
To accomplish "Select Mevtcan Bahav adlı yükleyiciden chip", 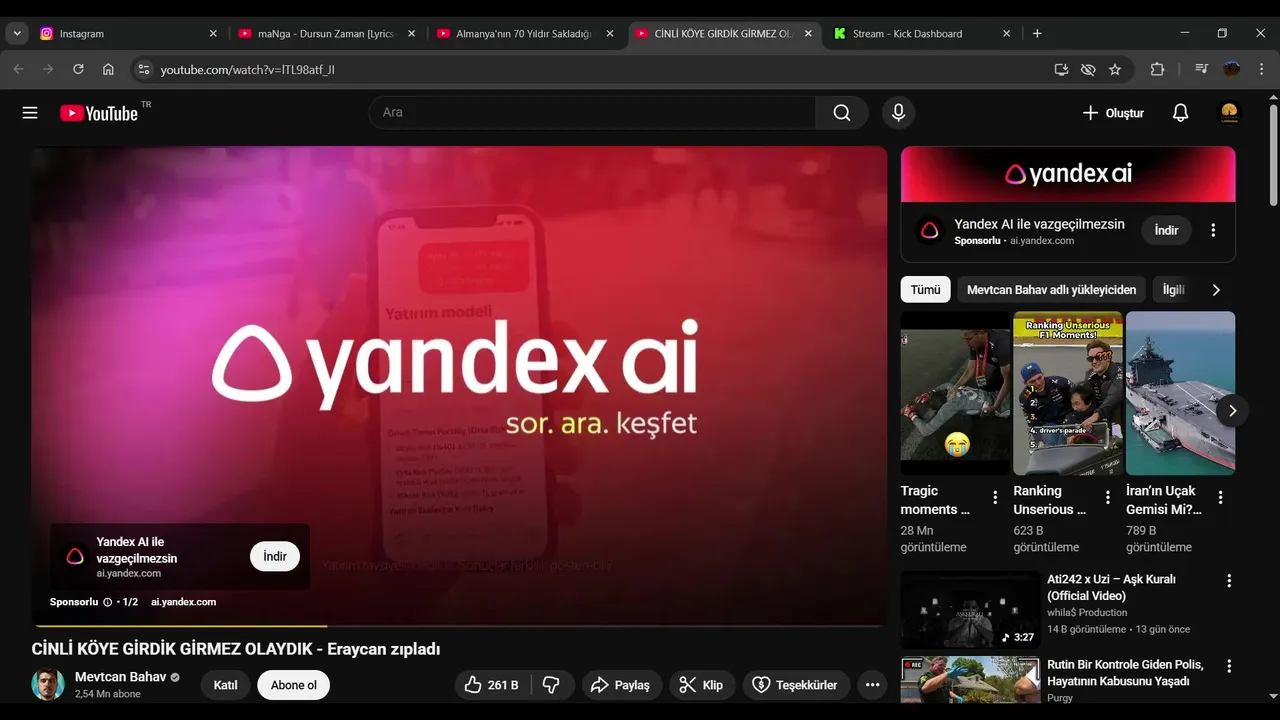I will click(x=1051, y=290).
